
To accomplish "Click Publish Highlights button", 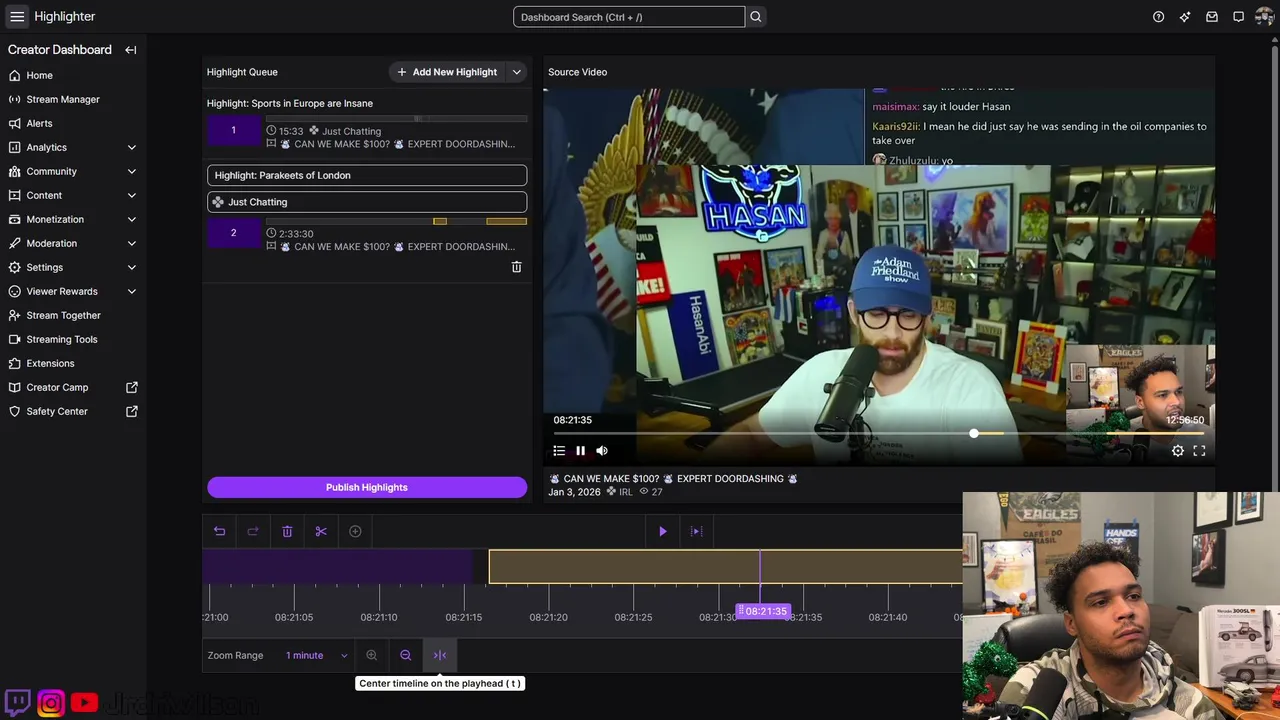I will [x=367, y=487].
